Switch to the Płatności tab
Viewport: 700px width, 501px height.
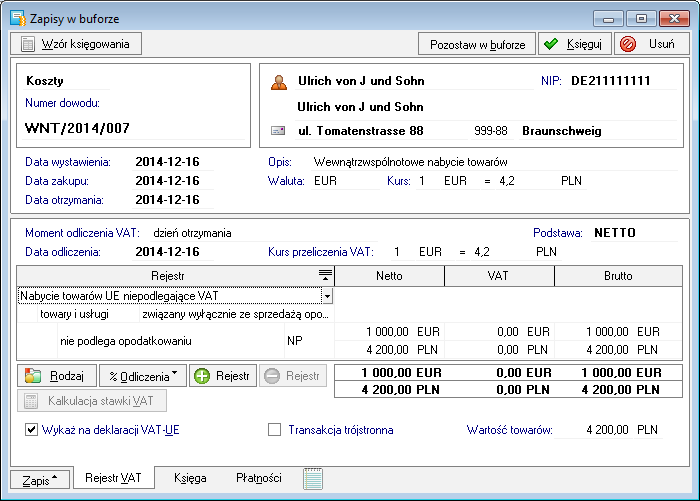pyautogui.click(x=258, y=478)
